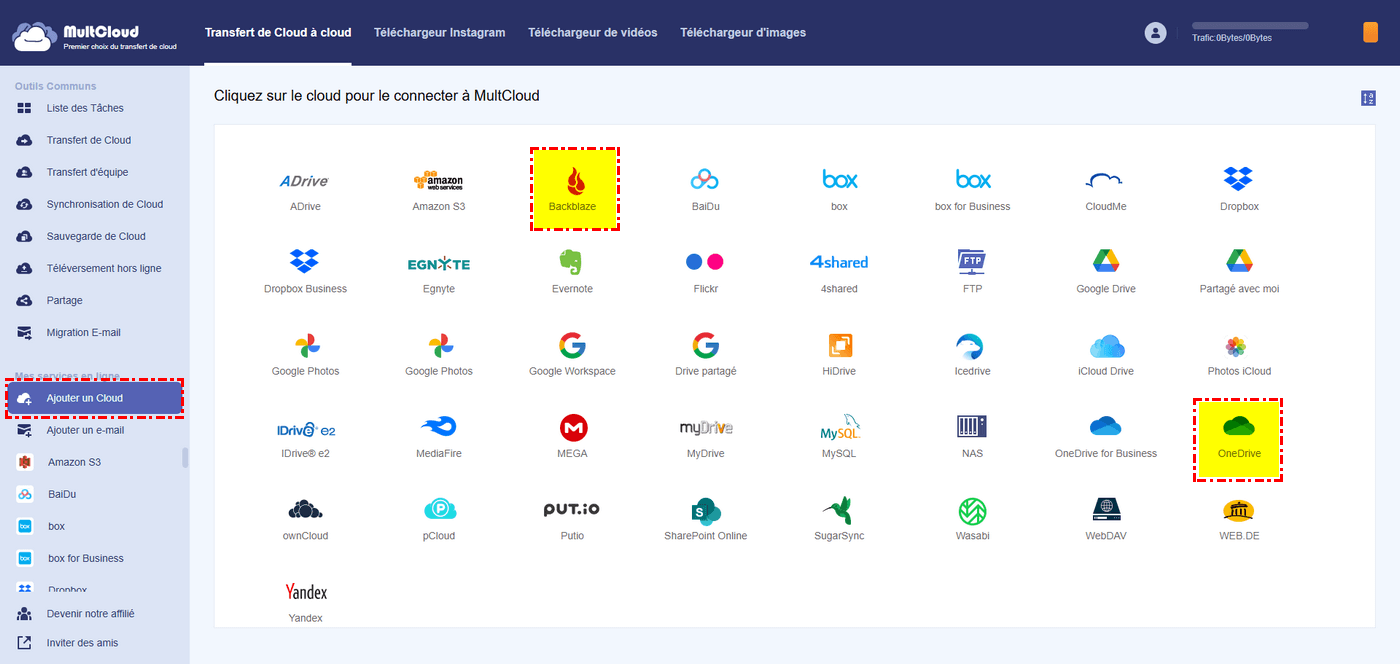This screenshot has height=664, width=1400.
Task: Select the Amazon S3 cloud icon in grid
Action: pos(438,181)
